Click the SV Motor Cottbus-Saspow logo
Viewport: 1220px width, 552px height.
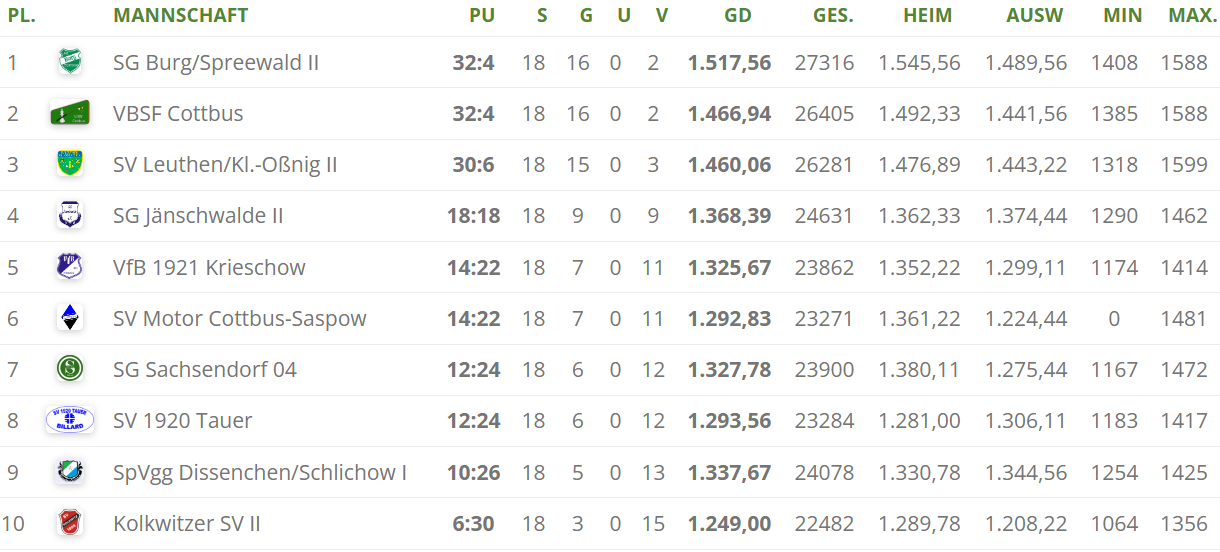pyautogui.click(x=70, y=318)
